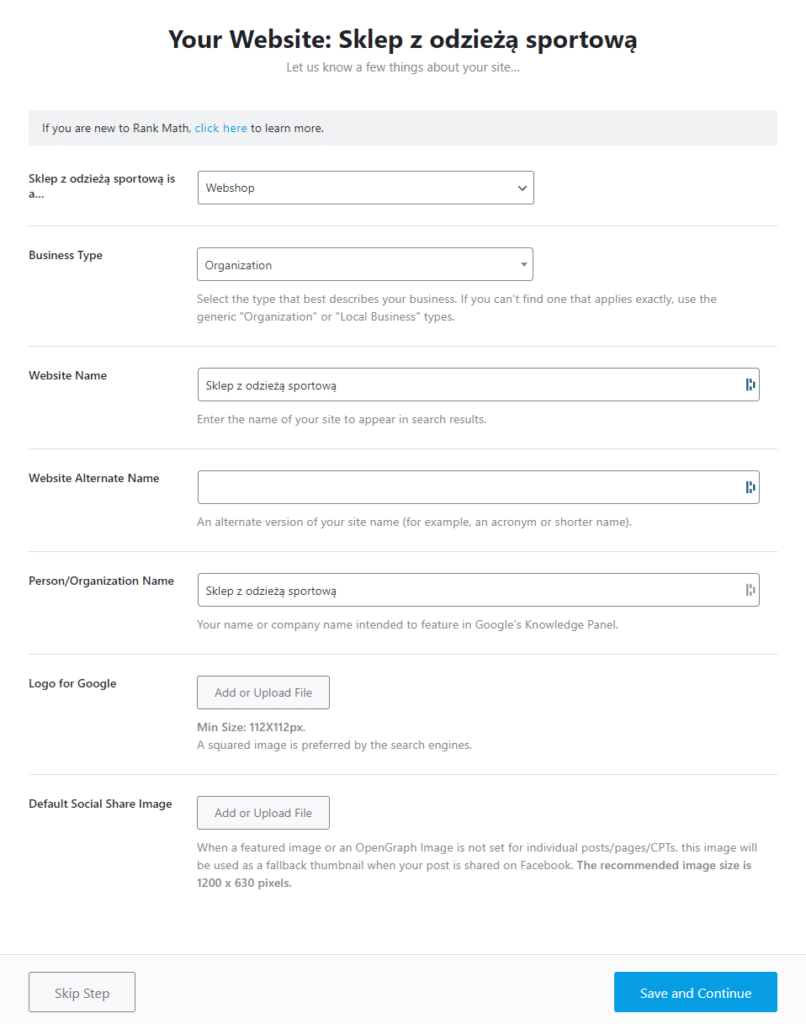Expand the Business Type dropdown showing Organization
The height and width of the screenshot is (1024, 806).
click(365, 265)
